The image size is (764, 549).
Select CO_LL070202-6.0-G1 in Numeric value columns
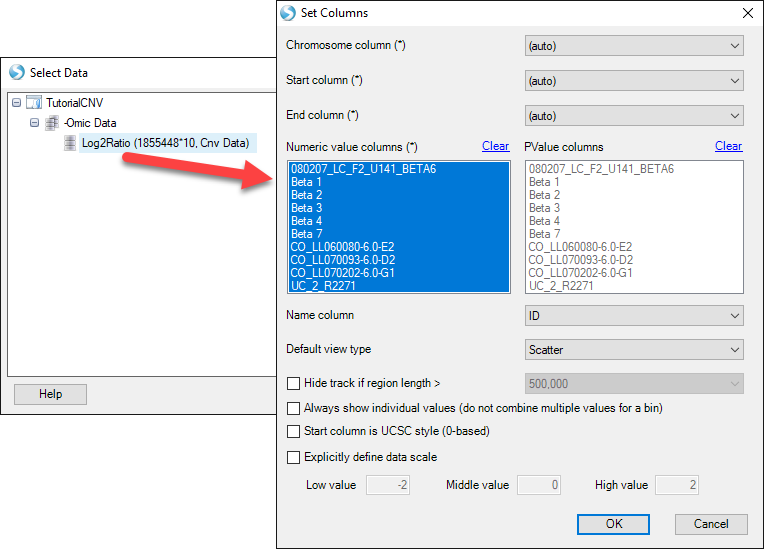[399, 273]
